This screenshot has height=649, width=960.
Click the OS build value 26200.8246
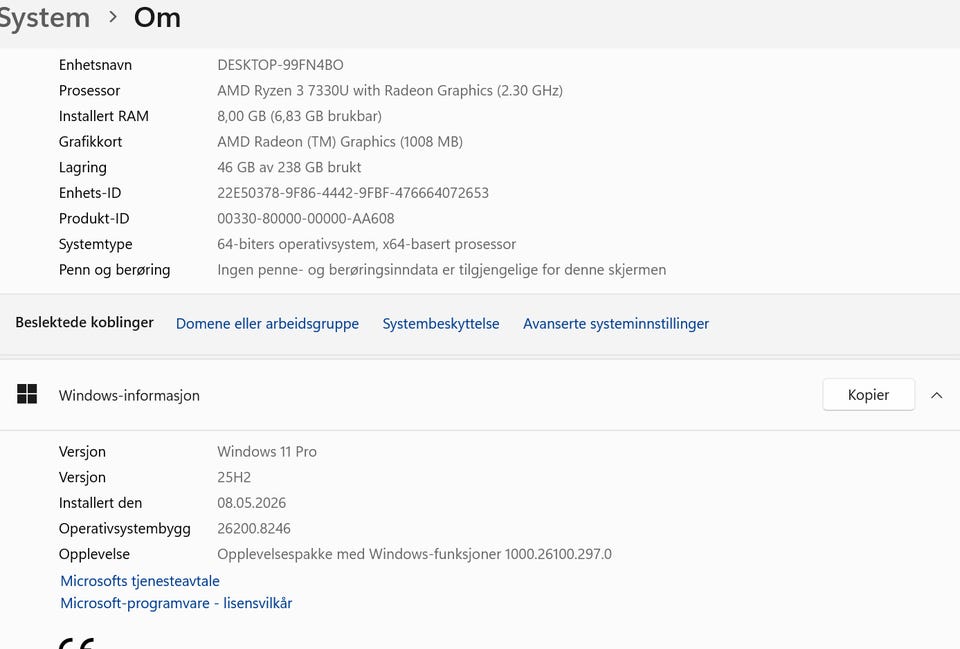click(253, 528)
